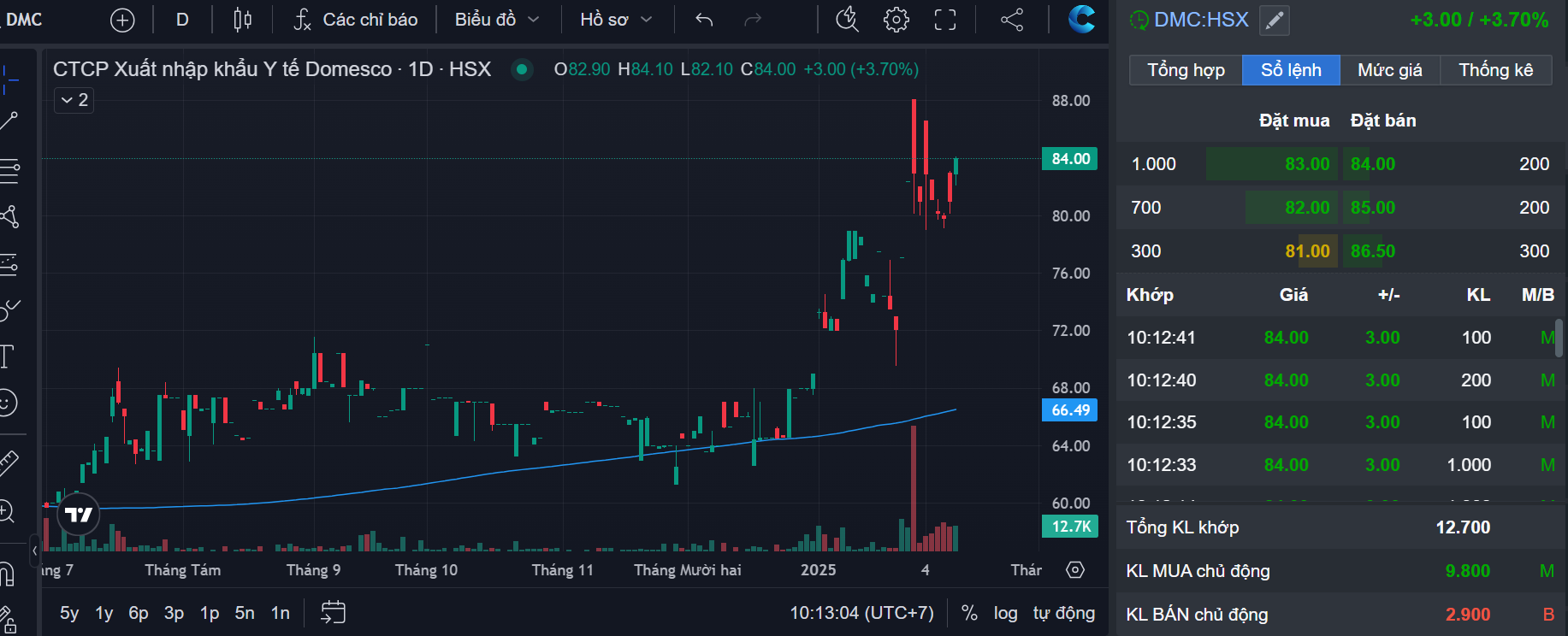The image size is (1568, 636).
Task: Open the Các chỉ báo indicators menu
Action: (x=355, y=20)
